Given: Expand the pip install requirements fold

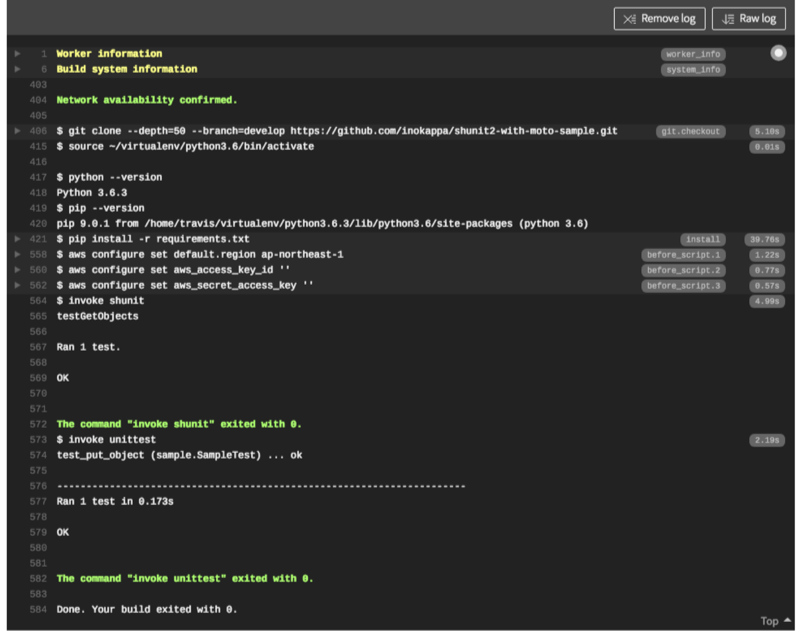Looking at the screenshot, I should (x=17, y=239).
